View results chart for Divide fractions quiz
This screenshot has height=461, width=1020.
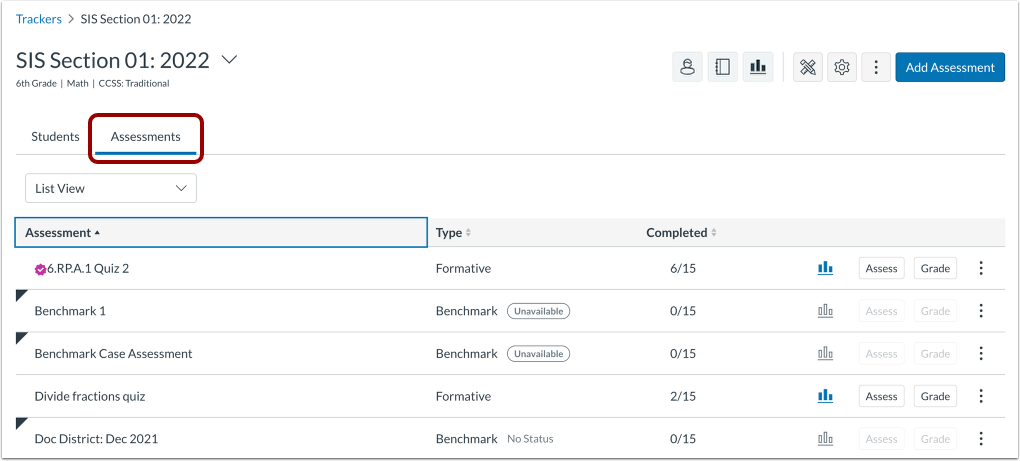point(825,396)
